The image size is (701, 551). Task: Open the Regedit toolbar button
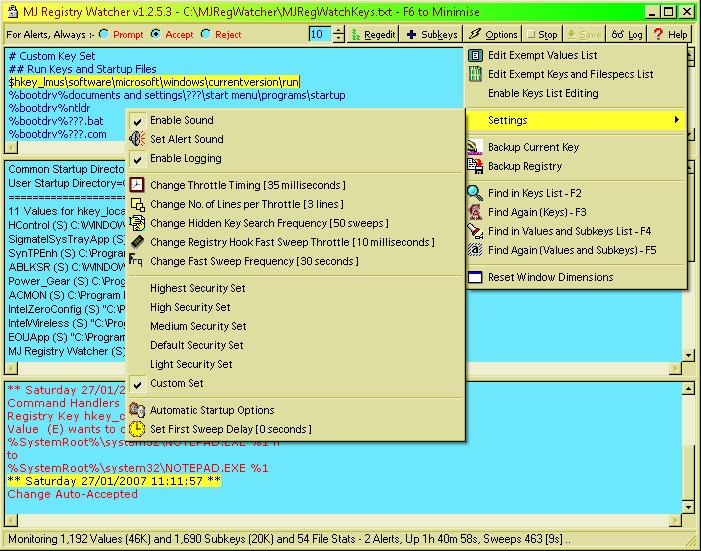point(373,34)
